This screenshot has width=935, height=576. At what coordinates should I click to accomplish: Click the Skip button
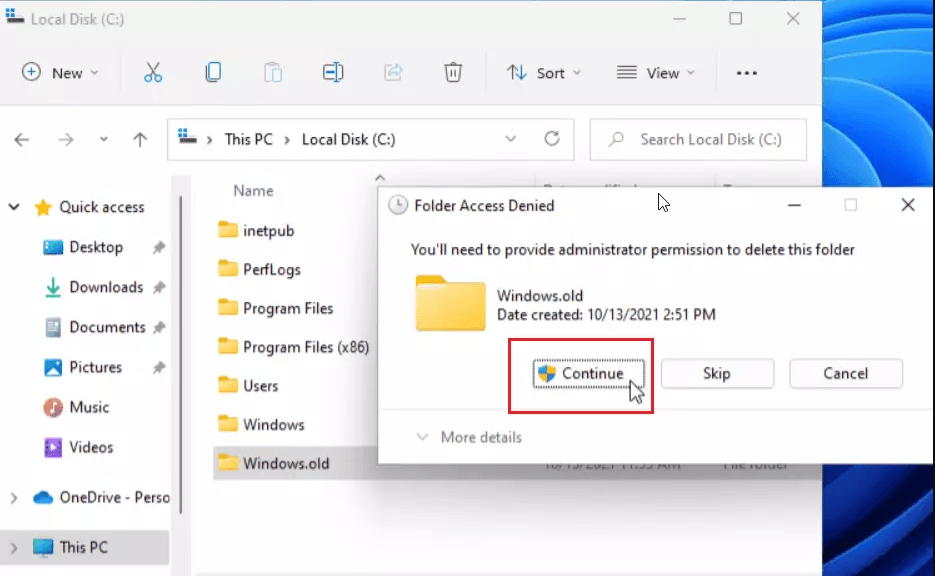[717, 374]
